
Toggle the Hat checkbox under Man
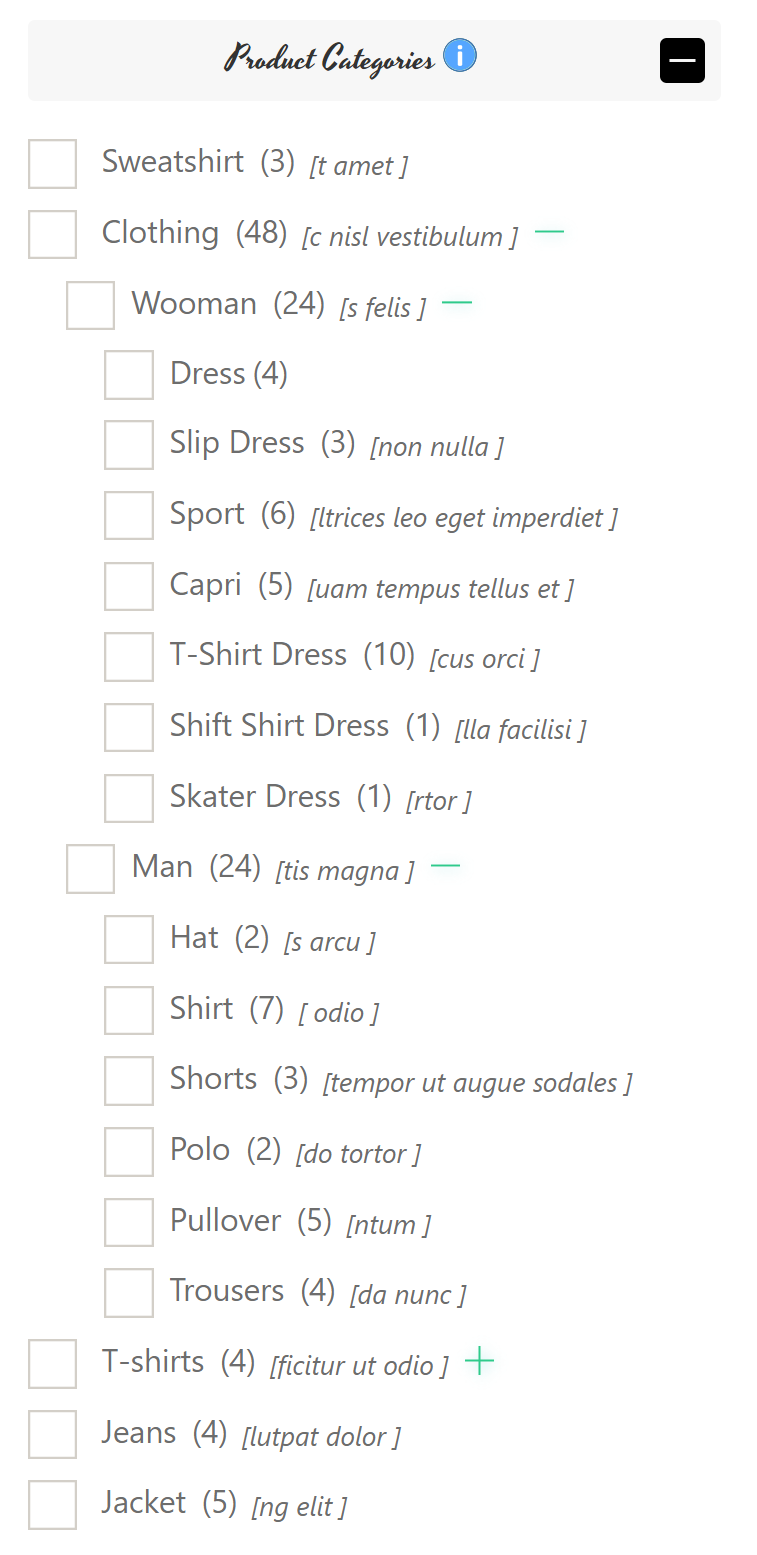(x=129, y=940)
